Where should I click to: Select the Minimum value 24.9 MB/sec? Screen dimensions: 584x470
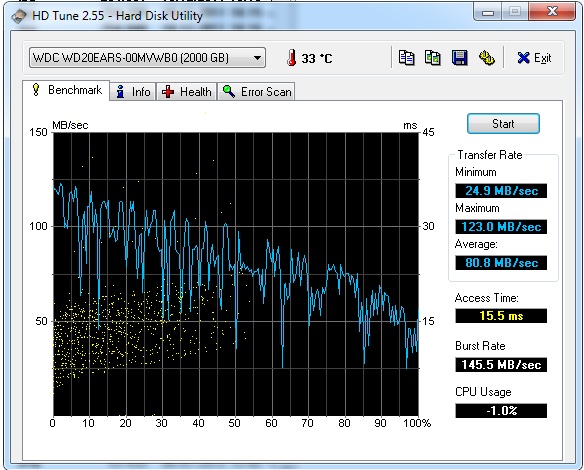point(501,191)
